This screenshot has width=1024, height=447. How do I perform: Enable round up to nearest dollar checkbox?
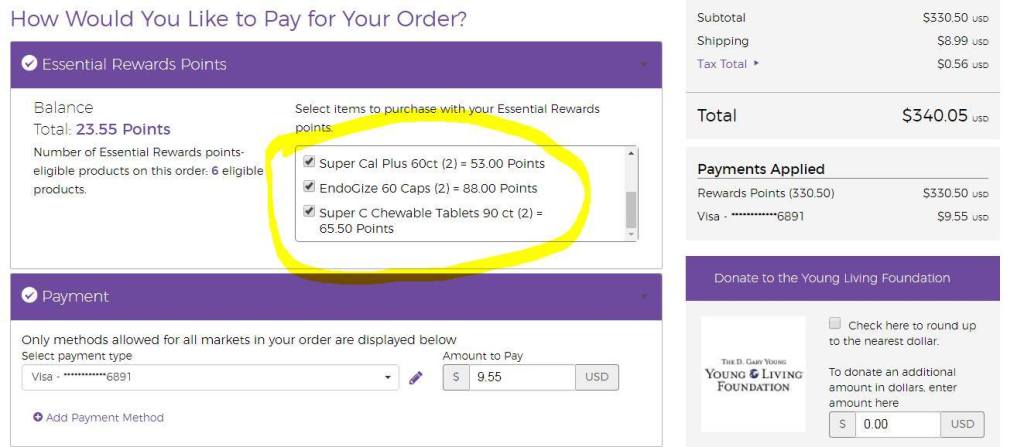(836, 324)
